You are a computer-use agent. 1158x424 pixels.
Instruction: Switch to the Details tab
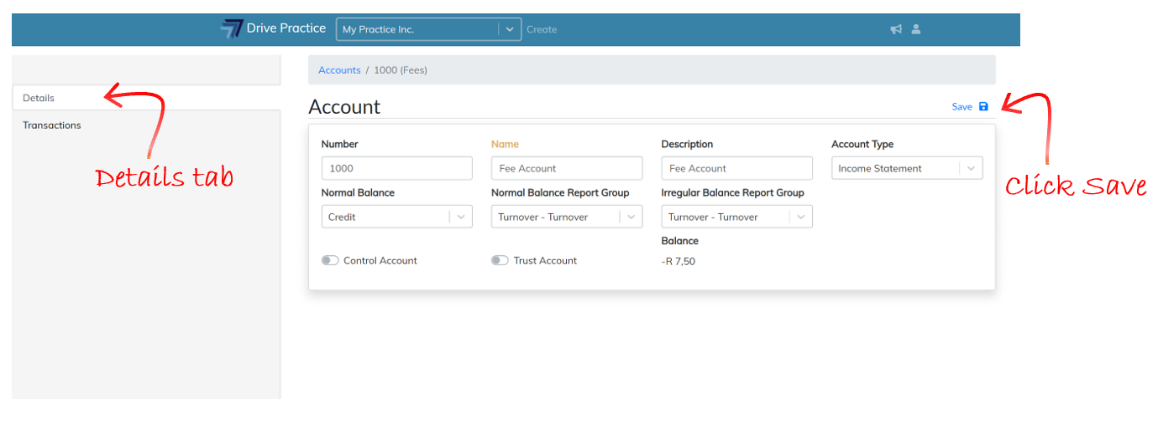[x=39, y=98]
